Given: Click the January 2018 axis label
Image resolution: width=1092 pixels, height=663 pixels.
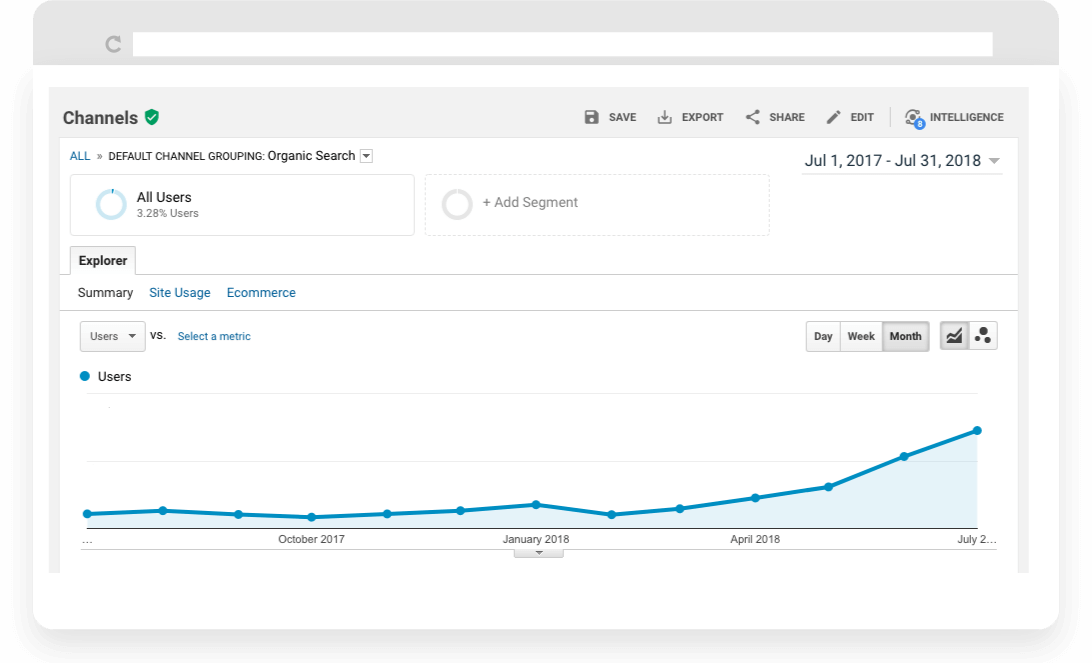Looking at the screenshot, I should click(536, 539).
